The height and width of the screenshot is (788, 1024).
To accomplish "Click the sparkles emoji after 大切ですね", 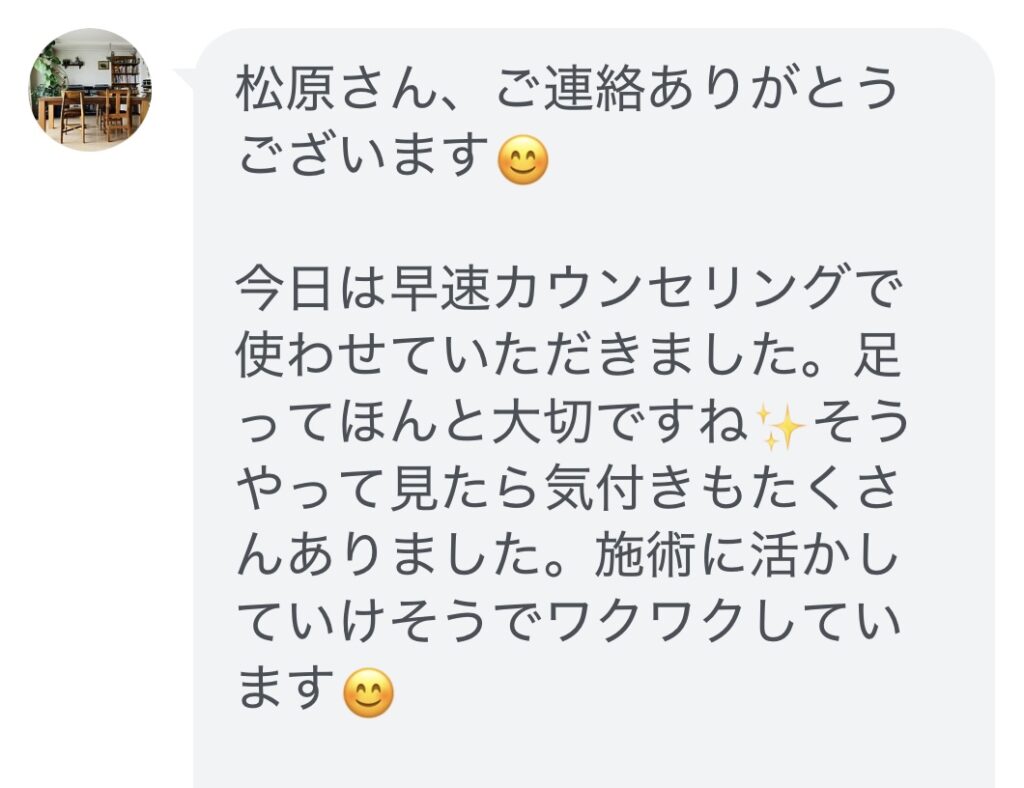I will tap(782, 428).
